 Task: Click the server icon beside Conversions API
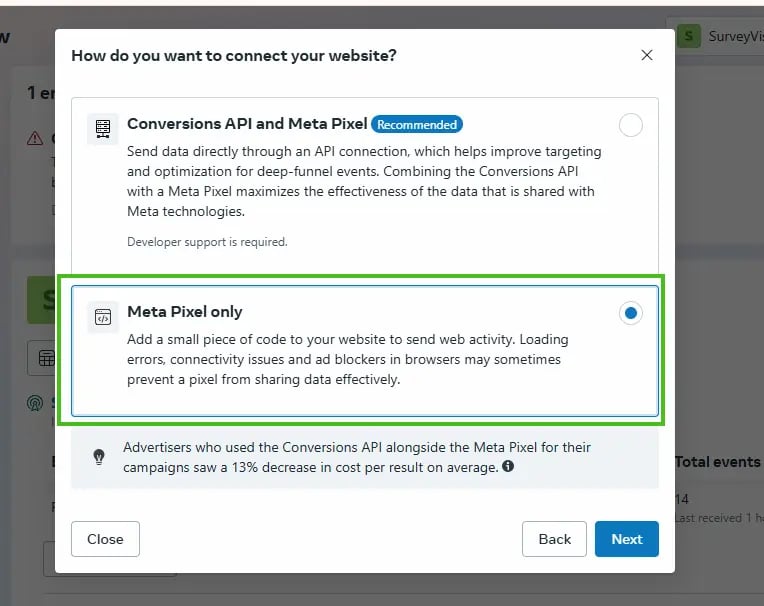tap(103, 129)
